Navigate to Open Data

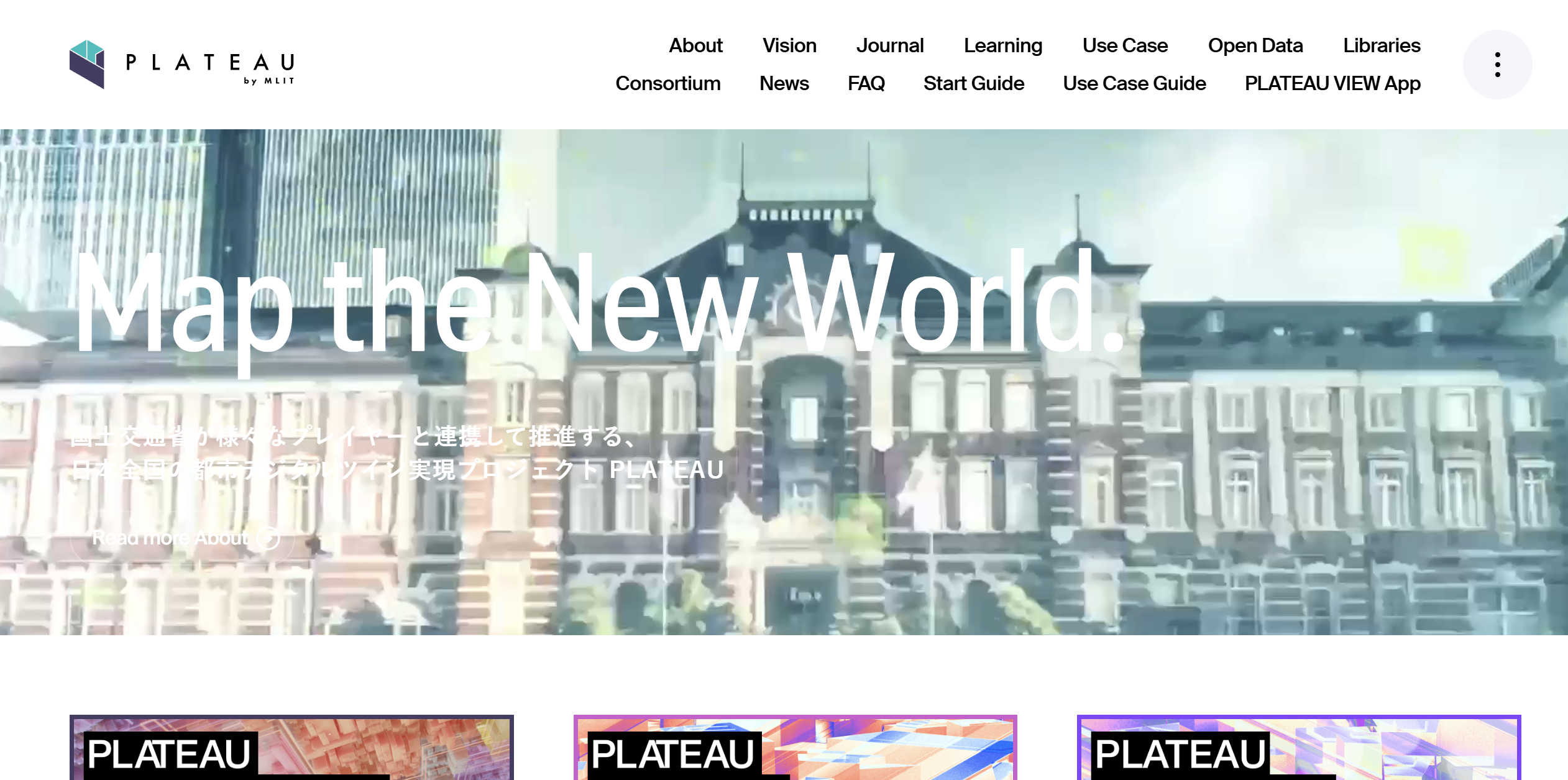point(1255,45)
